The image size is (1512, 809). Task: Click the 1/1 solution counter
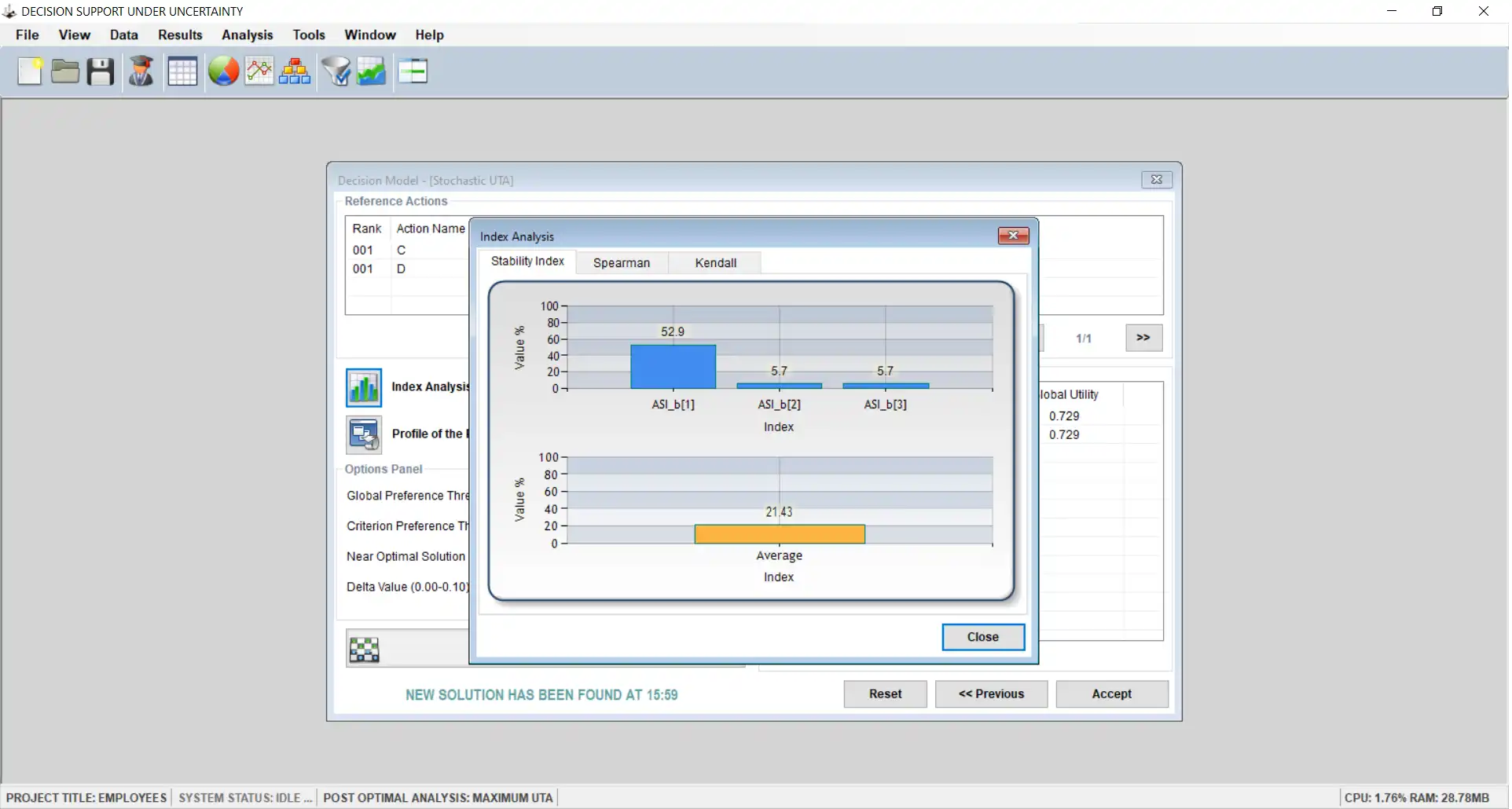[1084, 339]
